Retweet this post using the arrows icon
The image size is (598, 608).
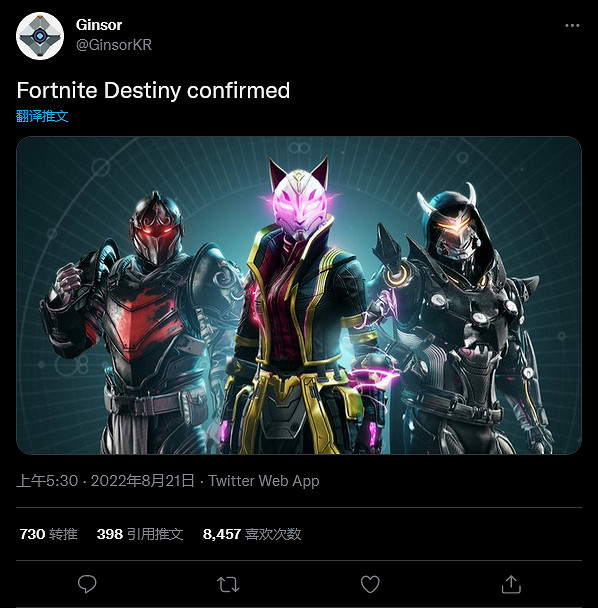(x=228, y=584)
